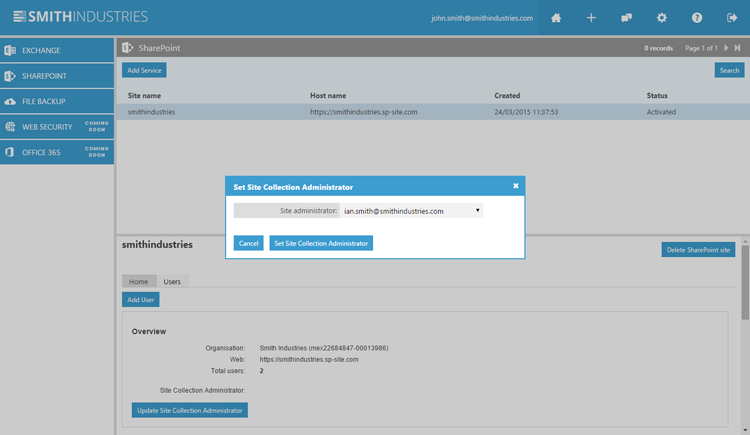Select the smithindustries site name cell

click(x=152, y=112)
